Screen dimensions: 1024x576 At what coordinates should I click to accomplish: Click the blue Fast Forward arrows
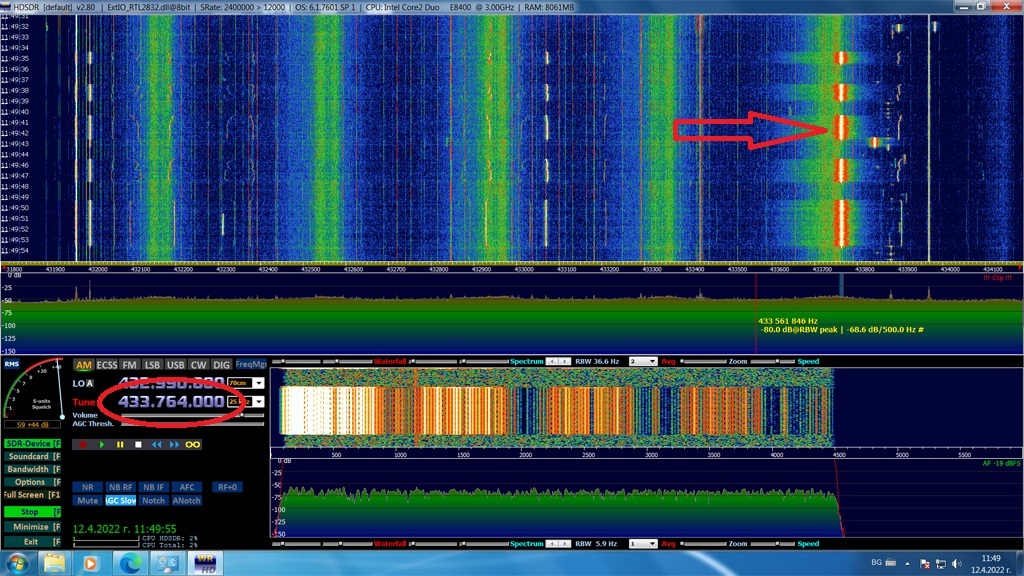pyautogui.click(x=174, y=444)
